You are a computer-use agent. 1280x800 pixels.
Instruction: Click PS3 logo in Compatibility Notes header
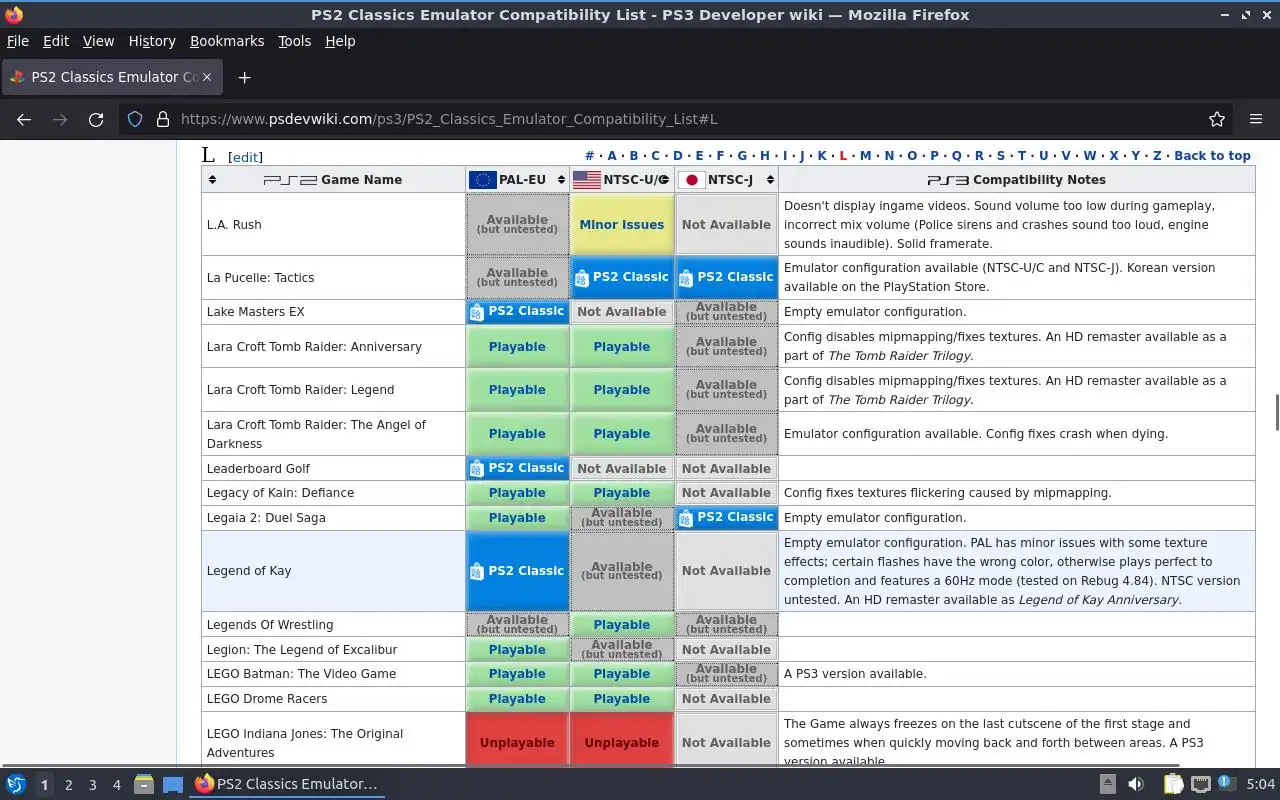(x=948, y=180)
